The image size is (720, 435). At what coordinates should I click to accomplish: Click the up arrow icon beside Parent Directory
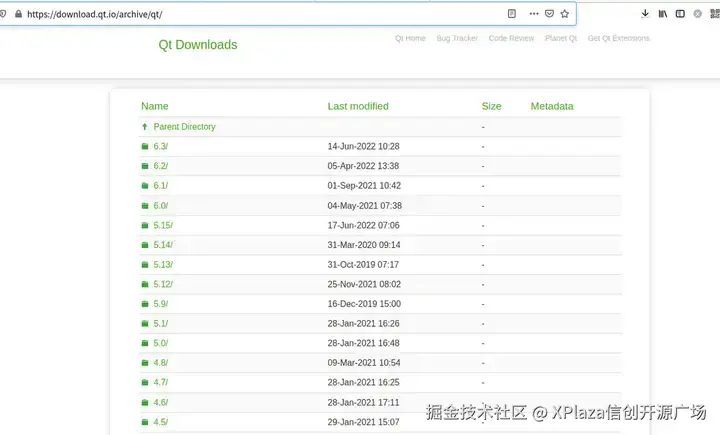(145, 126)
